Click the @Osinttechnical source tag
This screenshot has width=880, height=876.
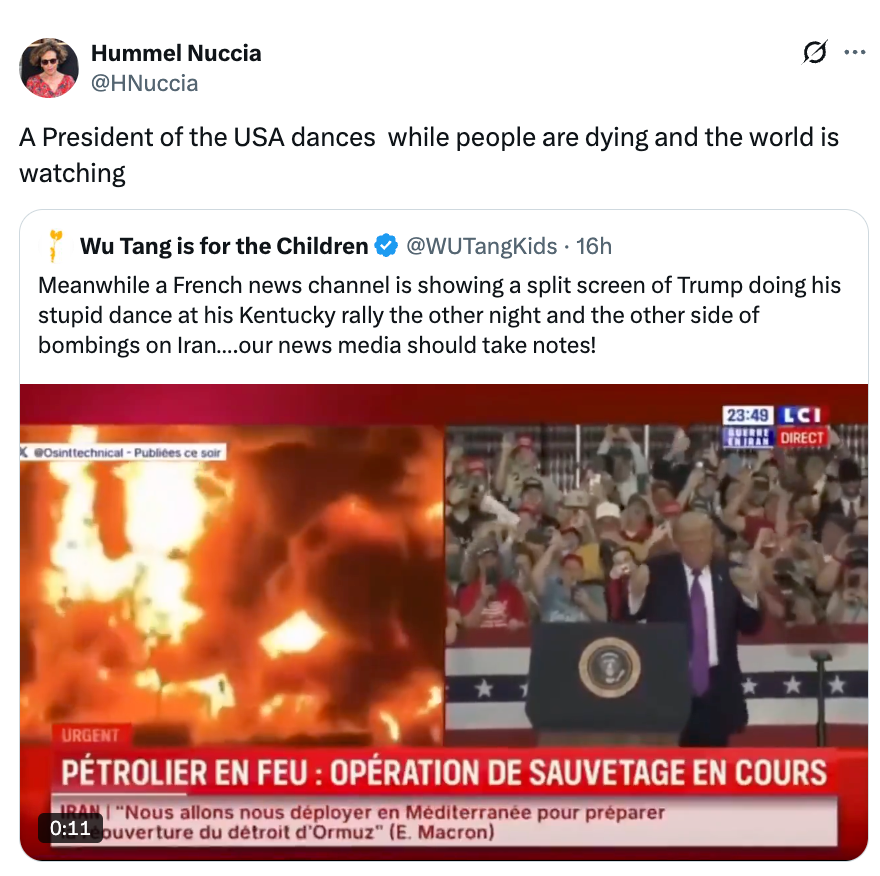123,452
